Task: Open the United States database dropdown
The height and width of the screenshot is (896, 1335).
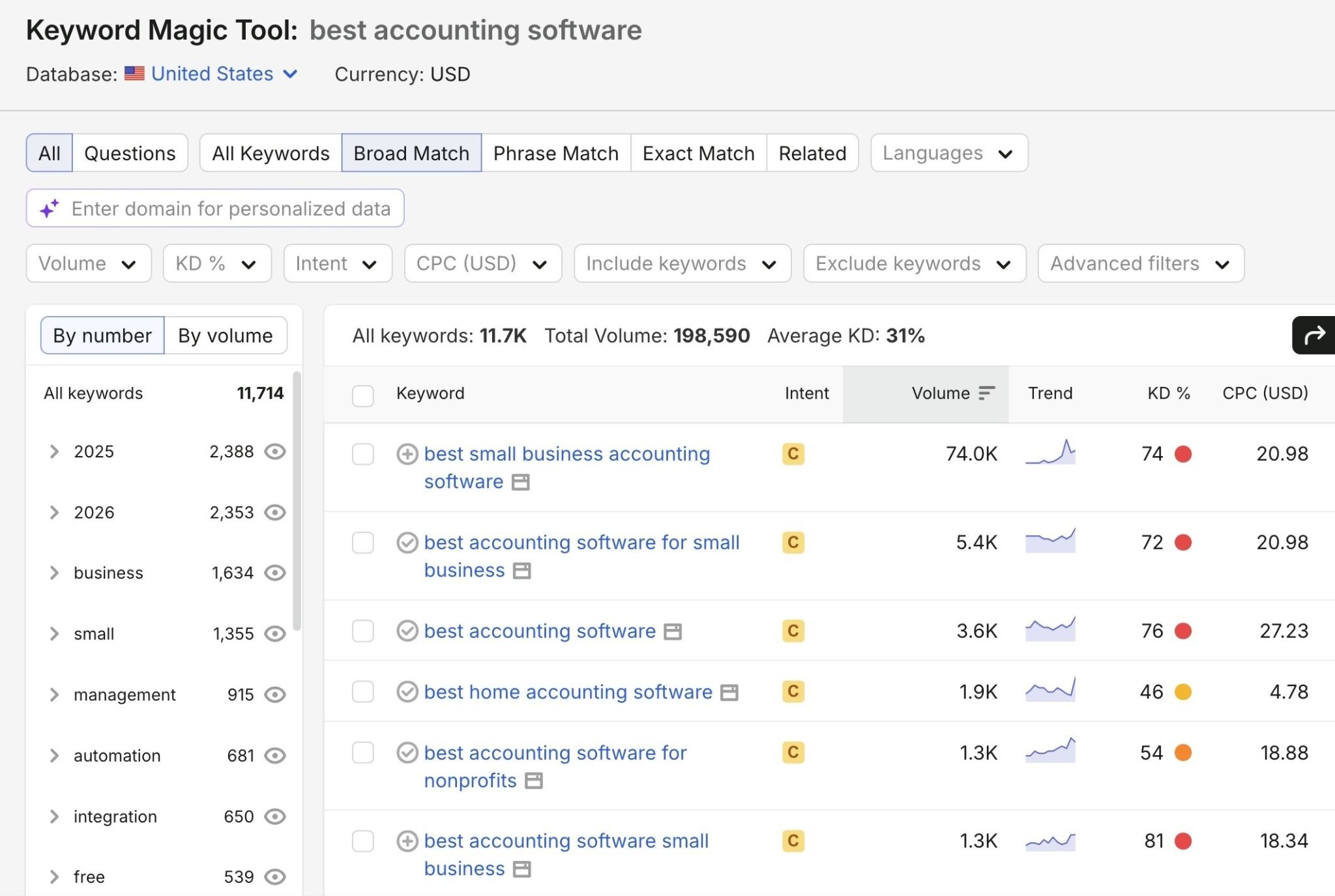Action: point(224,74)
